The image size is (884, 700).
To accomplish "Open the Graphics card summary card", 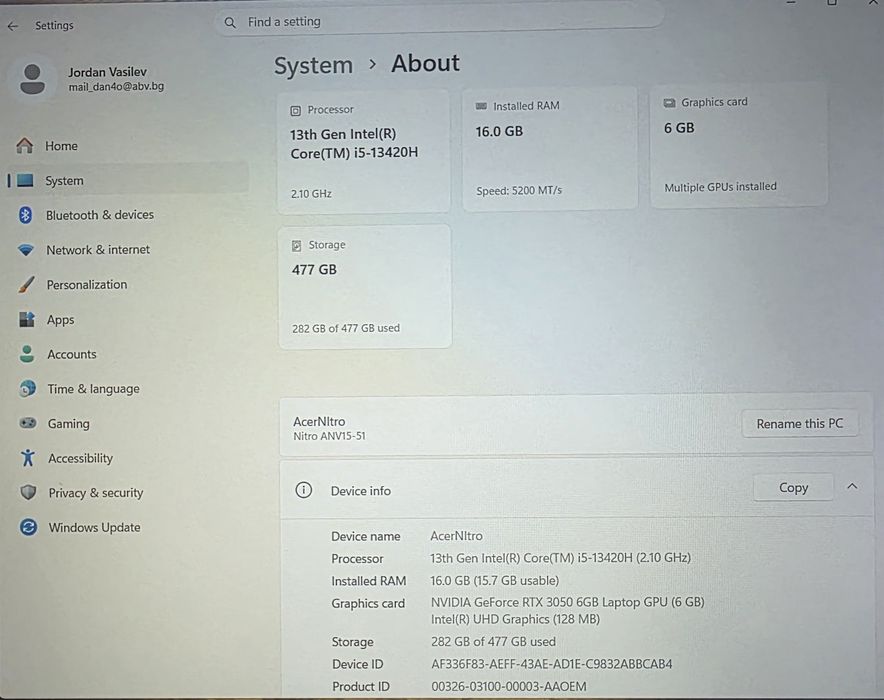I will pos(739,145).
